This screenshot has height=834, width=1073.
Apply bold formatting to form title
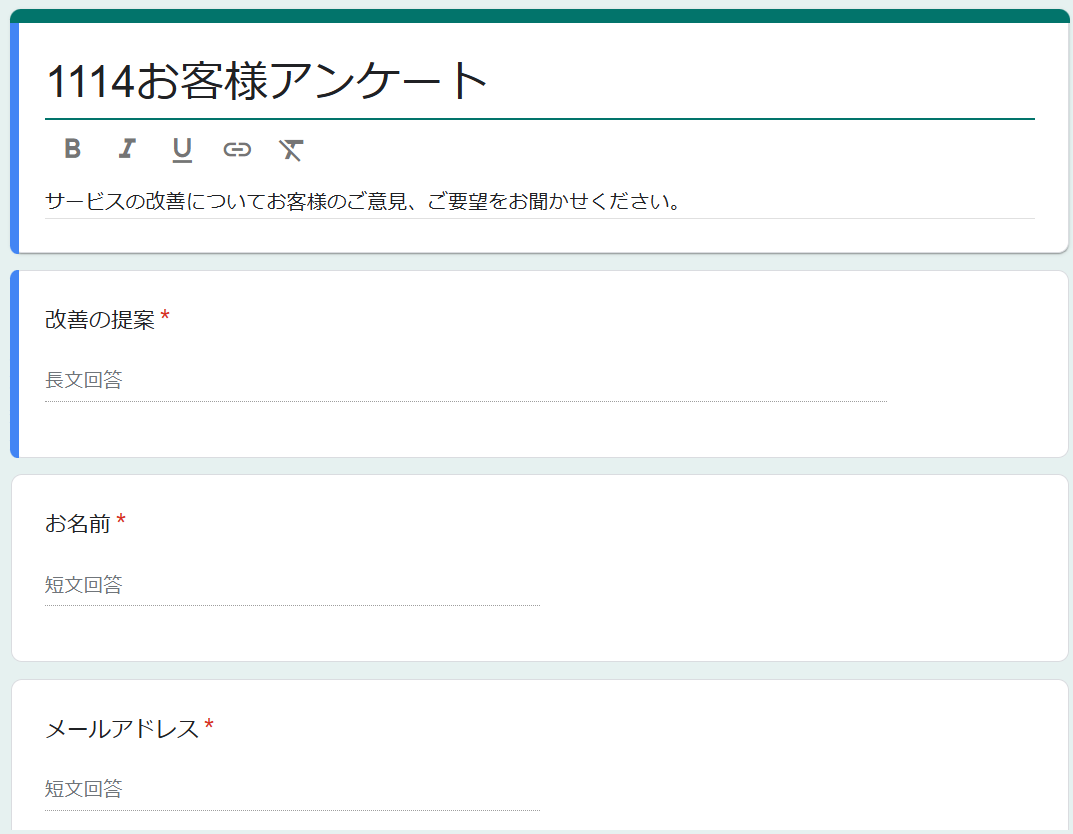point(73,148)
